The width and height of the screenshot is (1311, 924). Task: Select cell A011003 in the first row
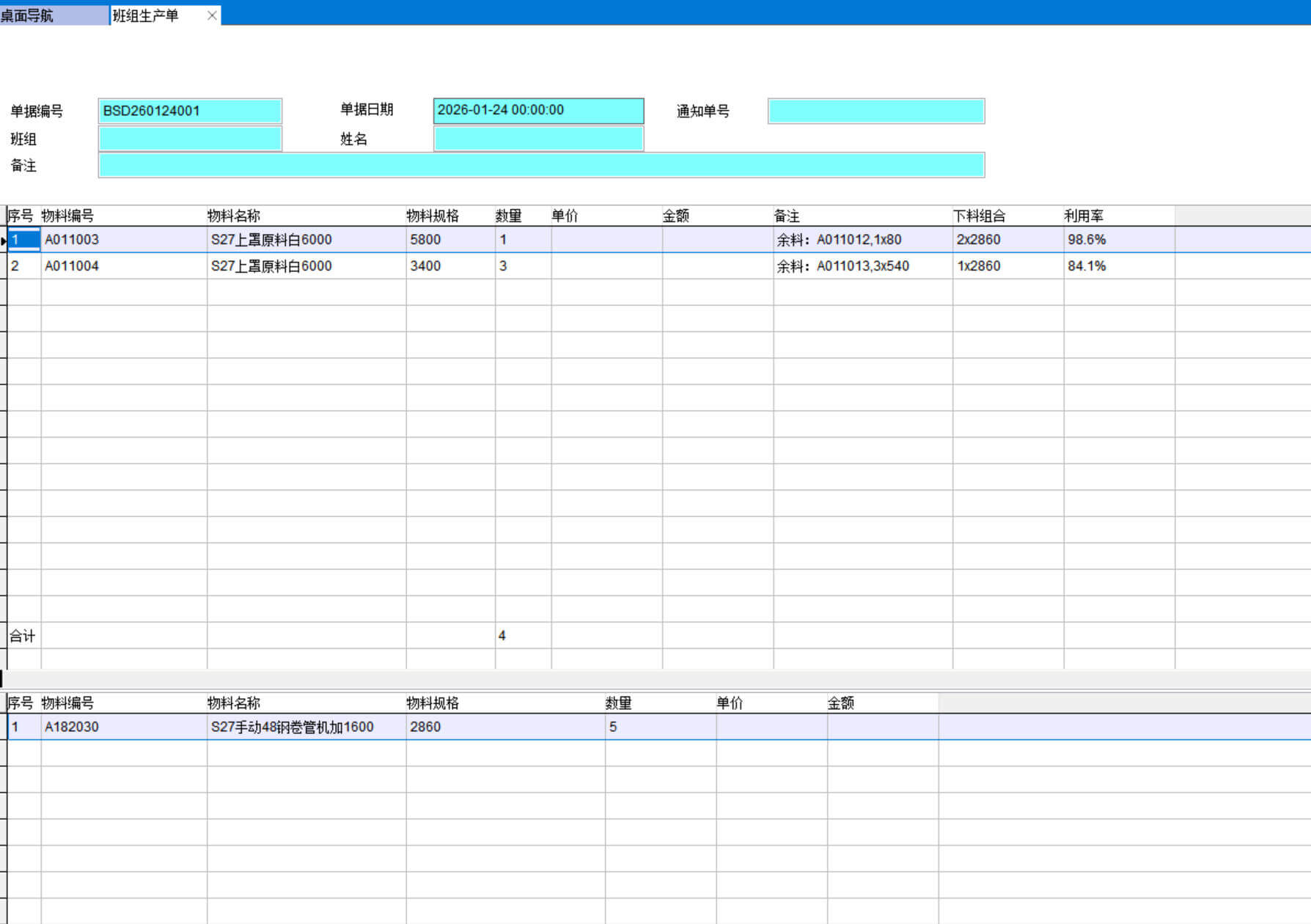pyautogui.click(x=123, y=240)
